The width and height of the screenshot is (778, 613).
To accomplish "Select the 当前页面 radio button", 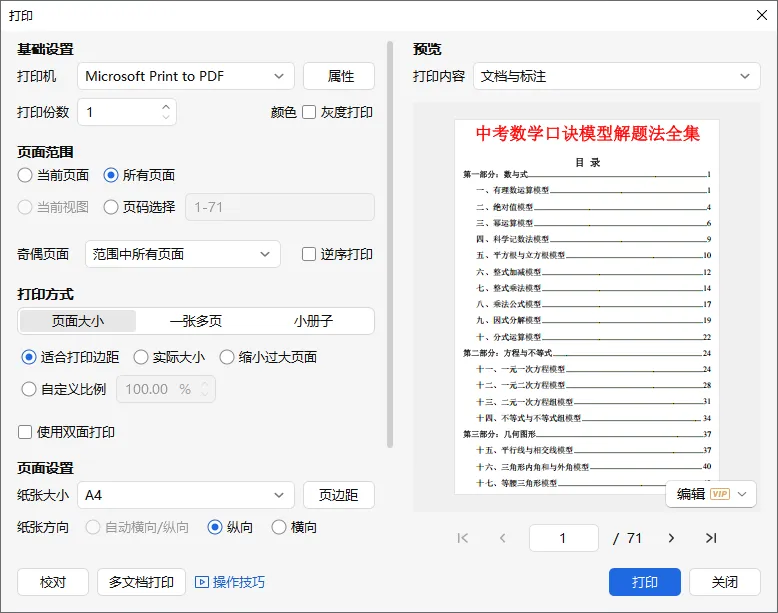I will coord(25,175).
